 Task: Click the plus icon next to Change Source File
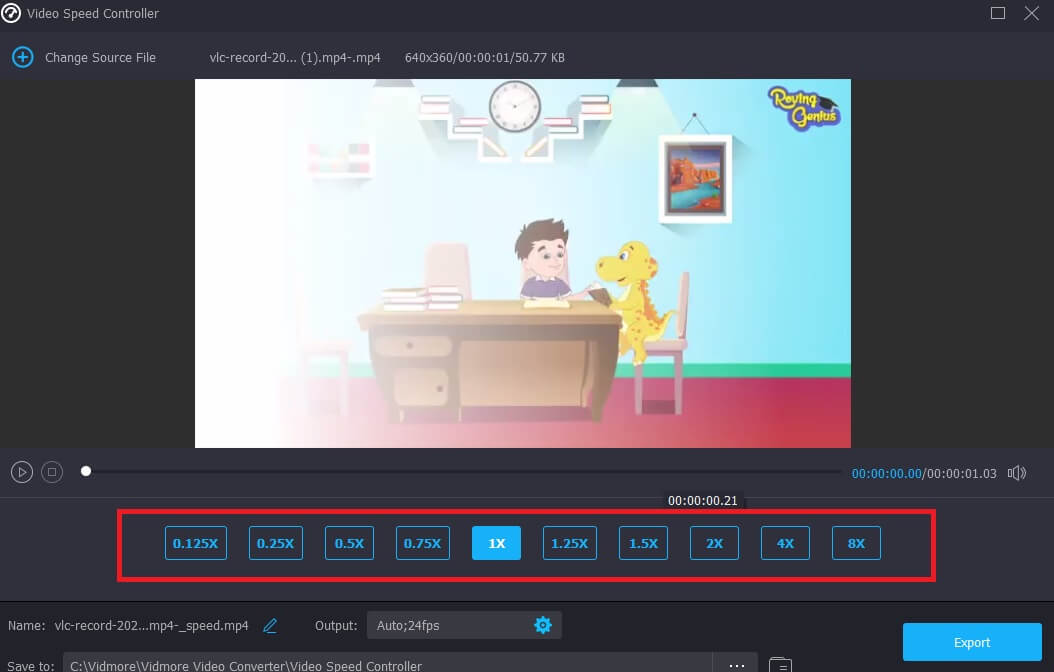coord(22,57)
